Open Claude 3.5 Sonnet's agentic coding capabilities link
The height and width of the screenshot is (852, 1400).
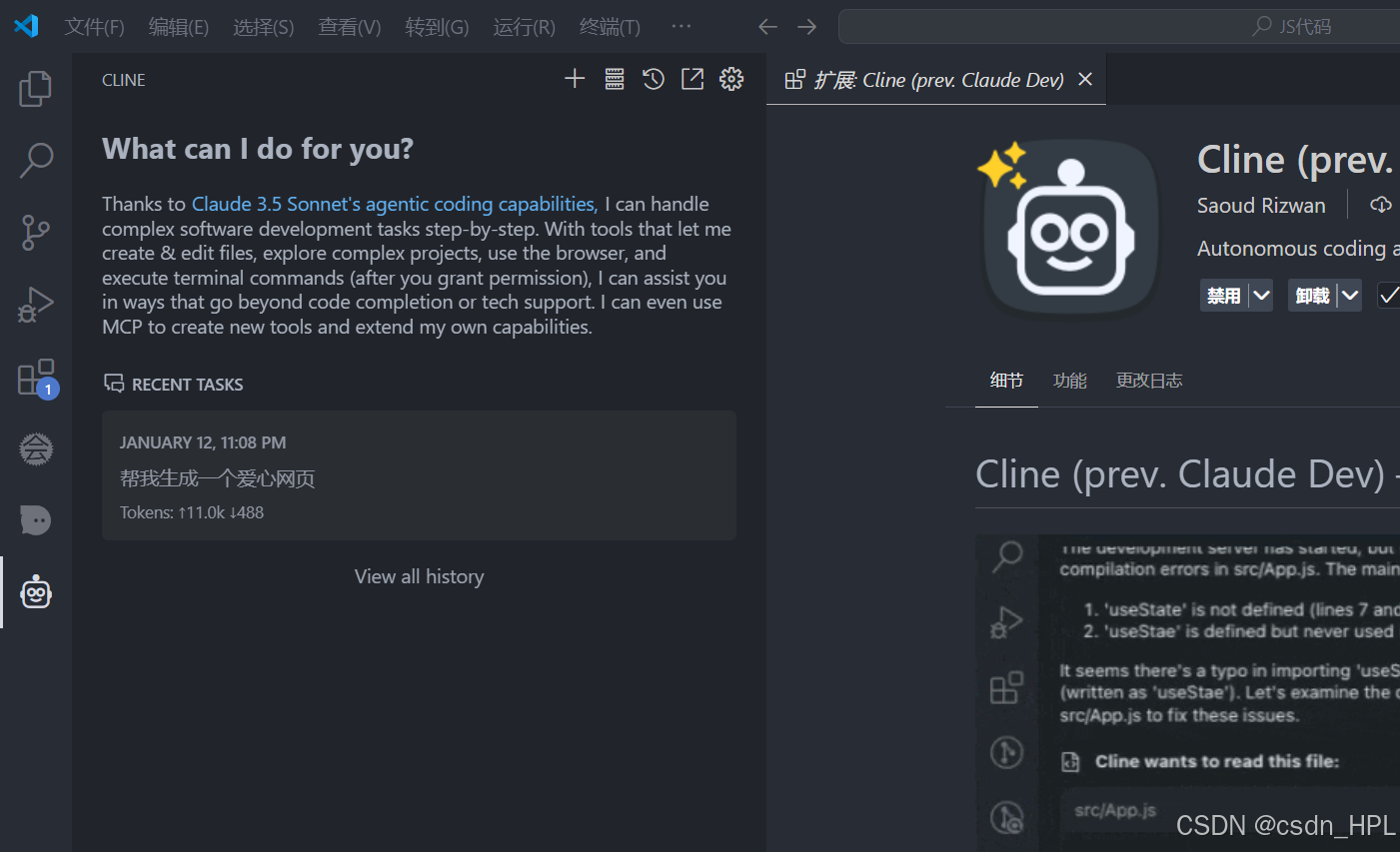tap(395, 204)
